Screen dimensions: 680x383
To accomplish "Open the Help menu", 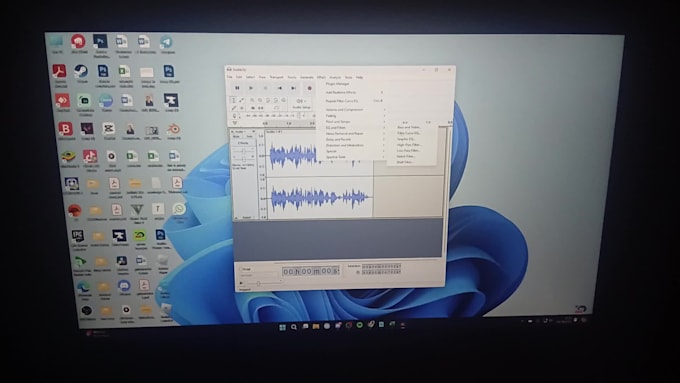I will (360, 77).
